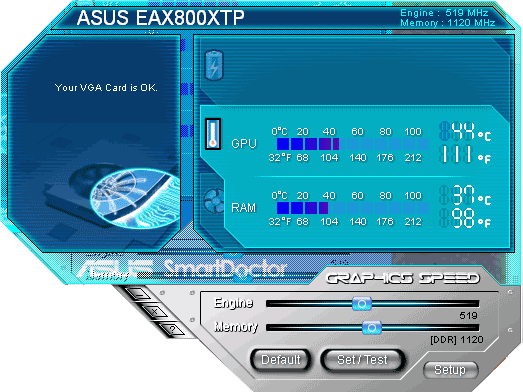Open the Setup button
This screenshot has width=523, height=392.
click(x=450, y=370)
